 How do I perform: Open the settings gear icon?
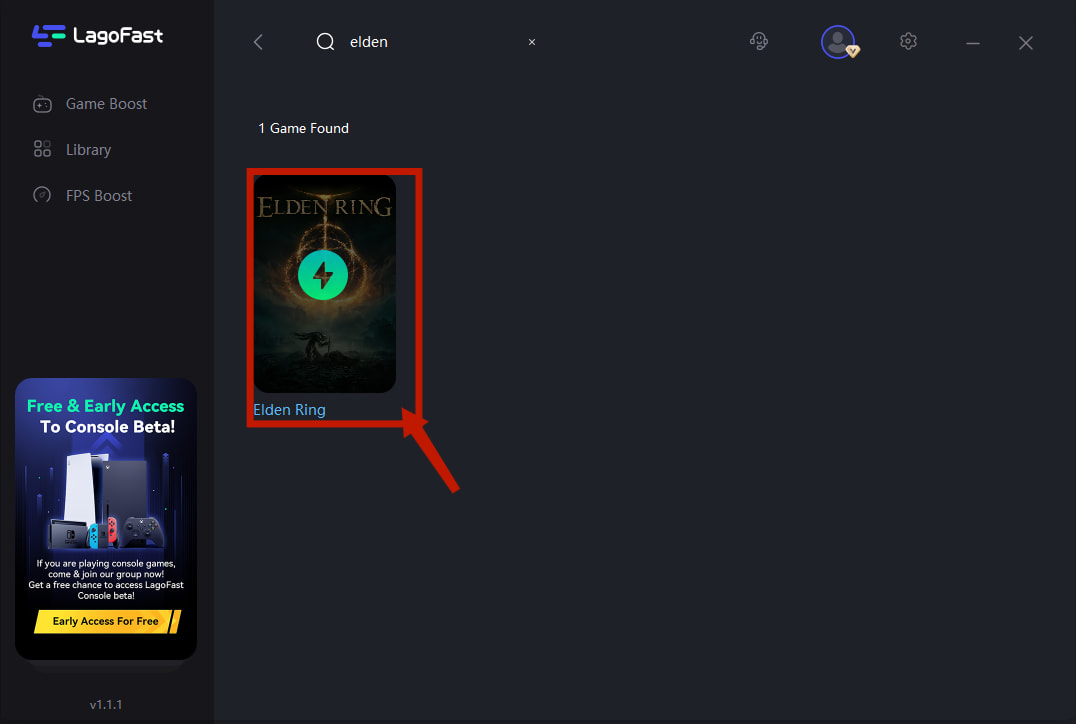coord(908,41)
